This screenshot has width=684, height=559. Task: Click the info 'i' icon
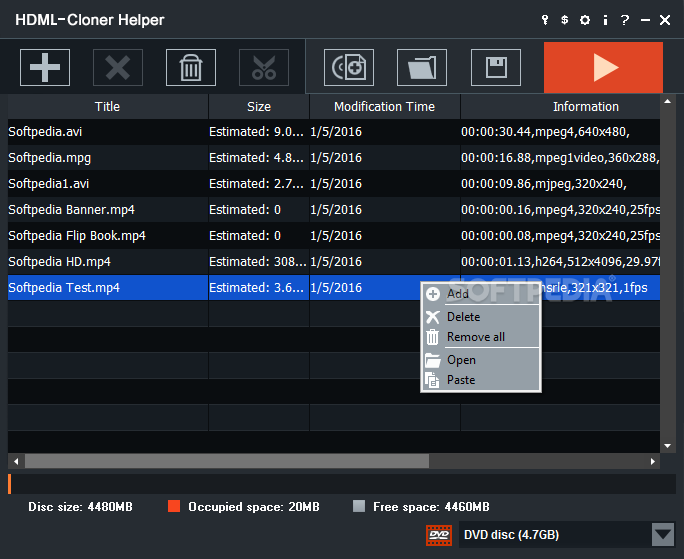point(605,20)
